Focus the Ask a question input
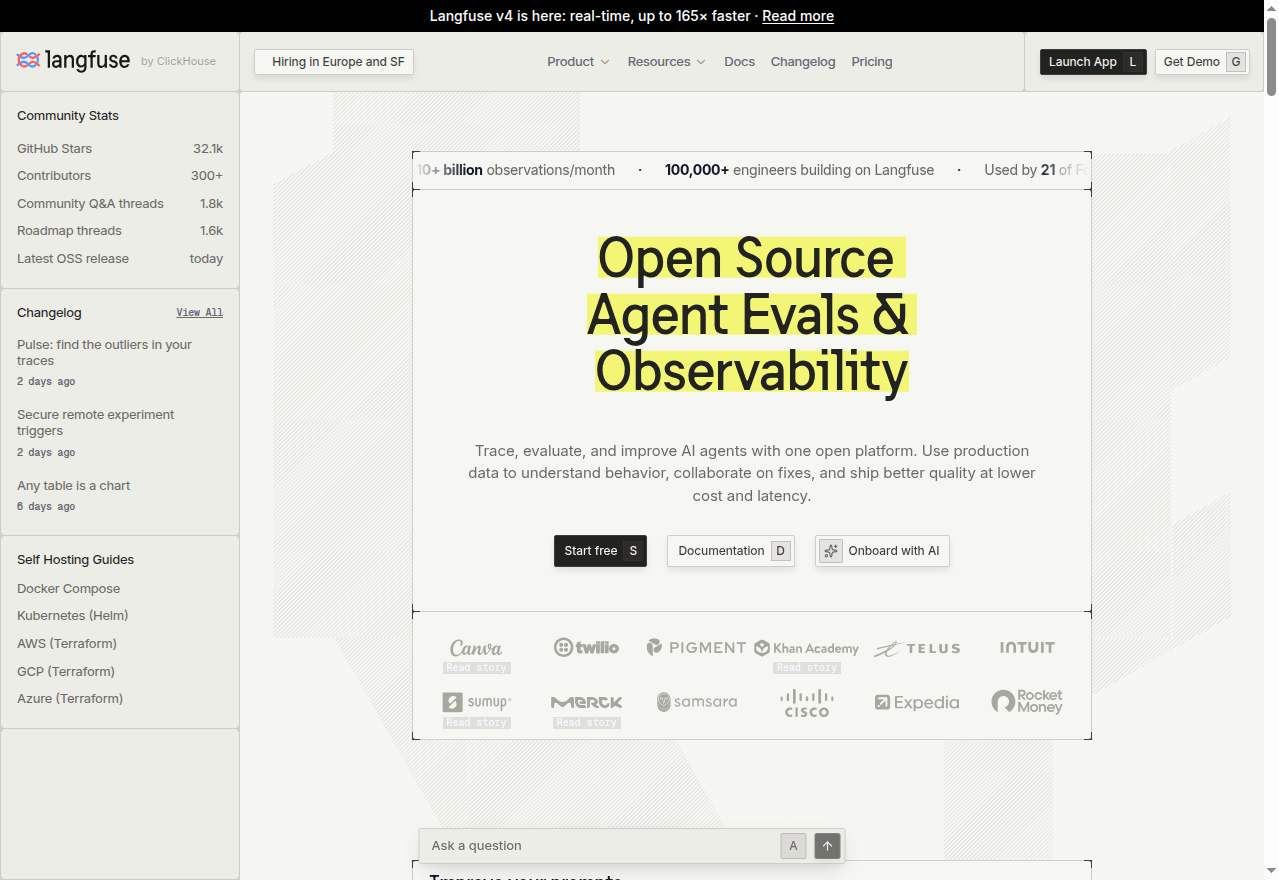The width and height of the screenshot is (1279, 880). [x=600, y=846]
